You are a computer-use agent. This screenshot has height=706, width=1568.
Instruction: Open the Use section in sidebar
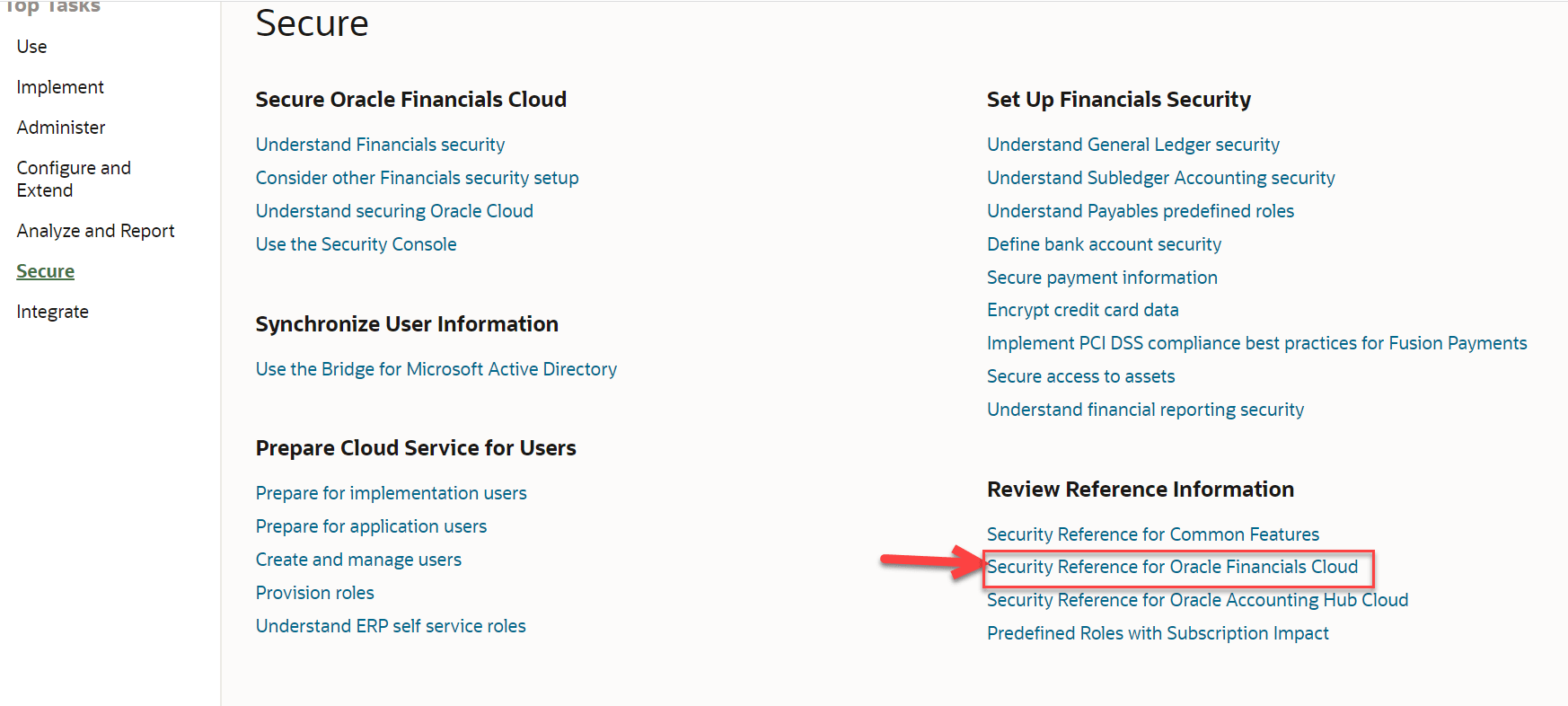pos(32,47)
